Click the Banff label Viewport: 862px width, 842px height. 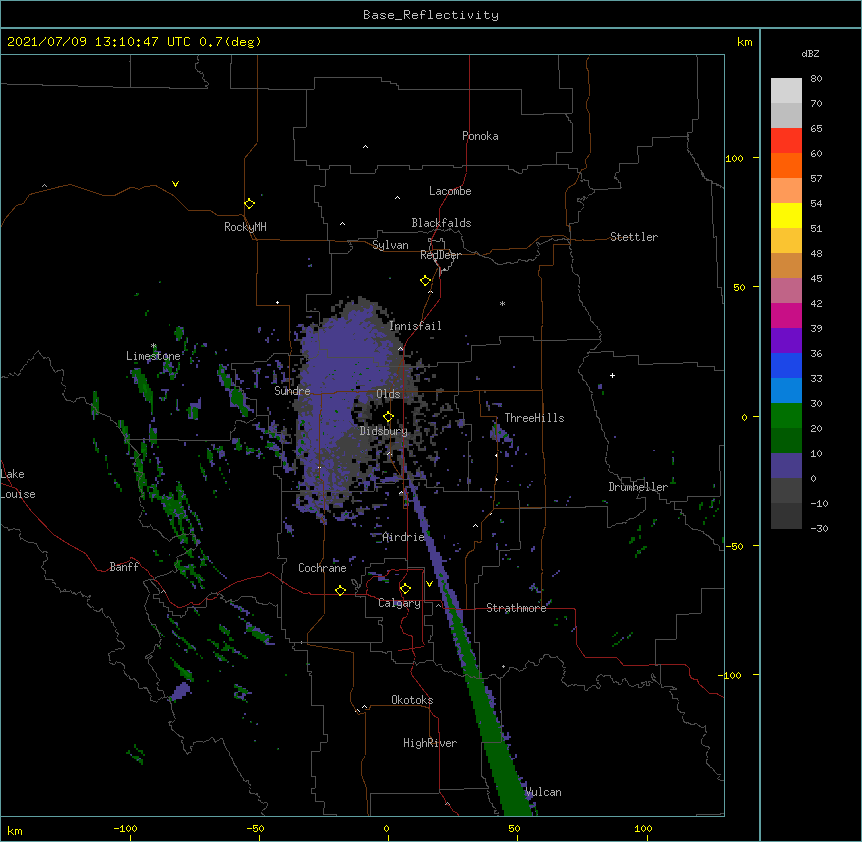124,567
